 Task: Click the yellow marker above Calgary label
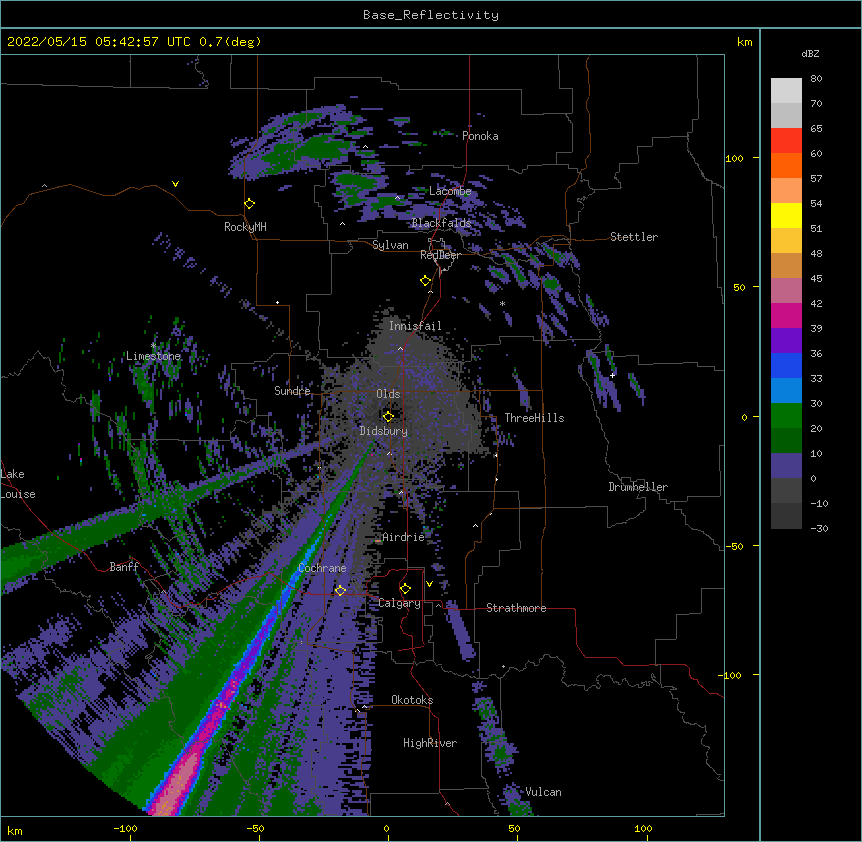pyautogui.click(x=405, y=589)
